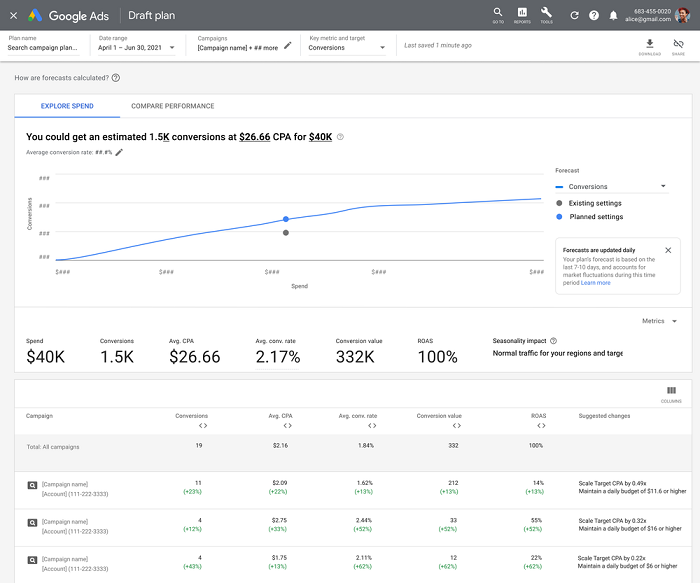Close the Forecasts are updated daily notice
This screenshot has height=583, width=700.
pos(668,250)
